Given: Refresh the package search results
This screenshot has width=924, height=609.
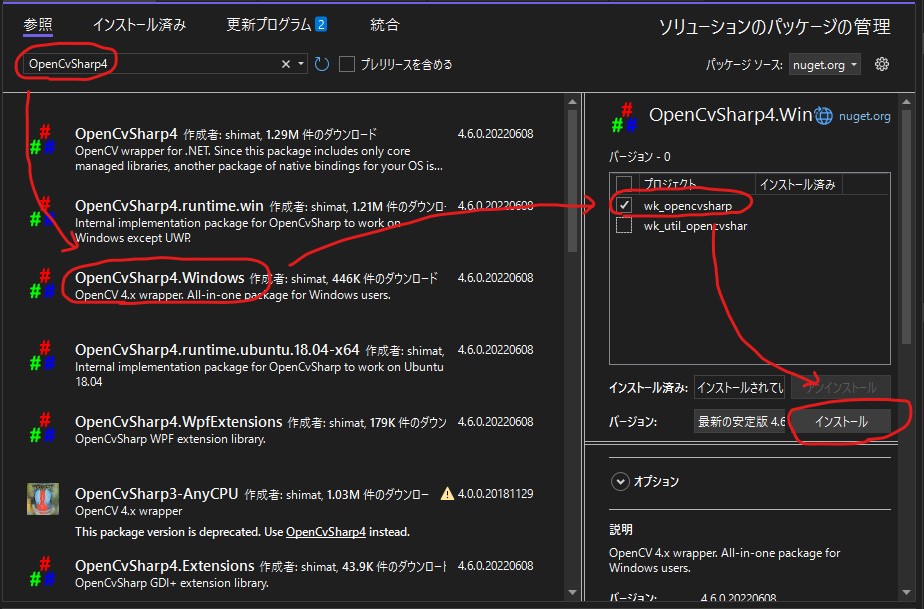Looking at the screenshot, I should 322,64.
